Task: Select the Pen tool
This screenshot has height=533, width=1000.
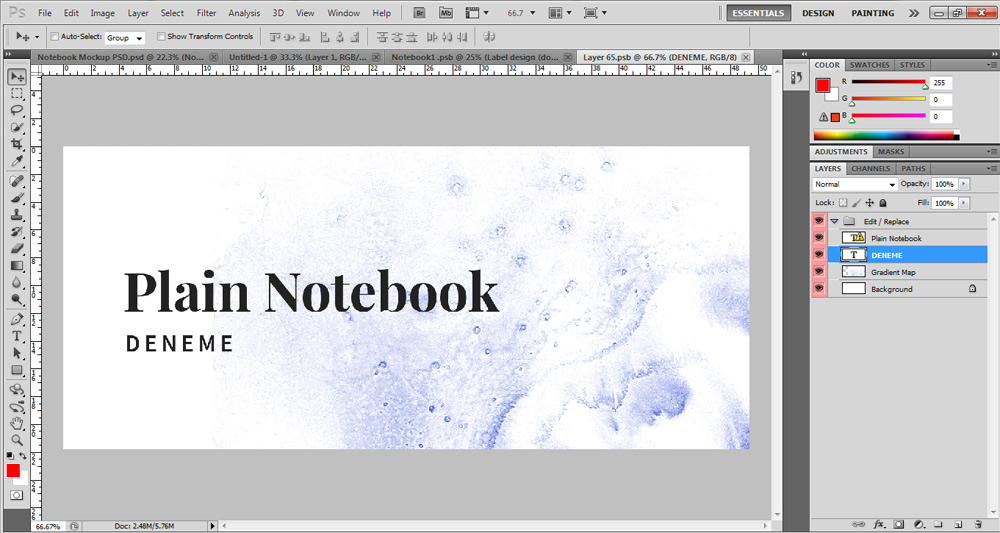Action: coord(17,319)
